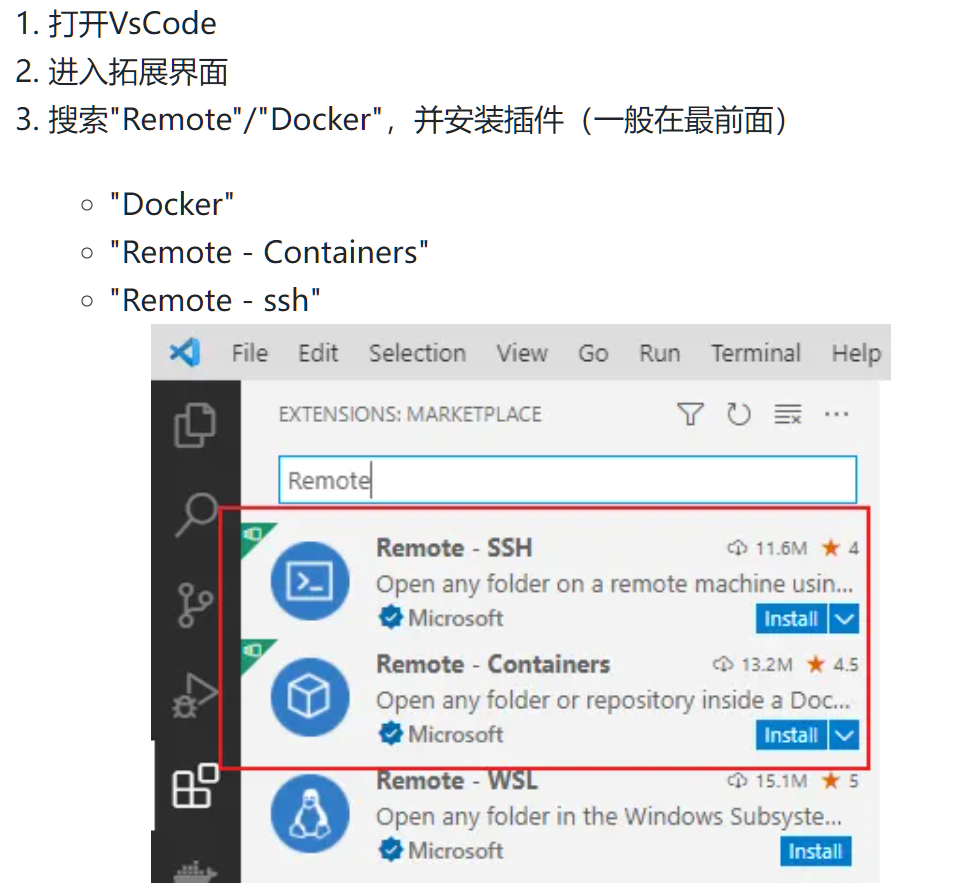The image size is (980, 892).
Task: Install the Remote - SSH extension
Action: 791,619
